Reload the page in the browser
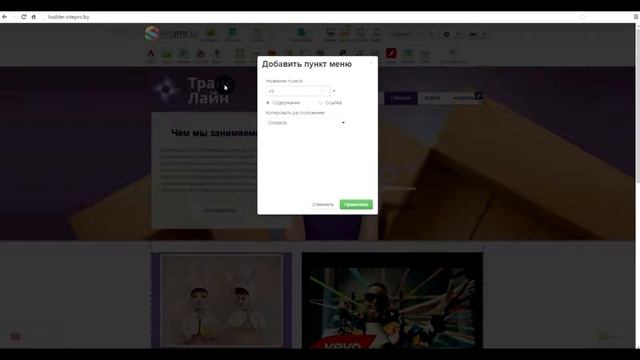This screenshot has height=360, width=640. coord(23,17)
